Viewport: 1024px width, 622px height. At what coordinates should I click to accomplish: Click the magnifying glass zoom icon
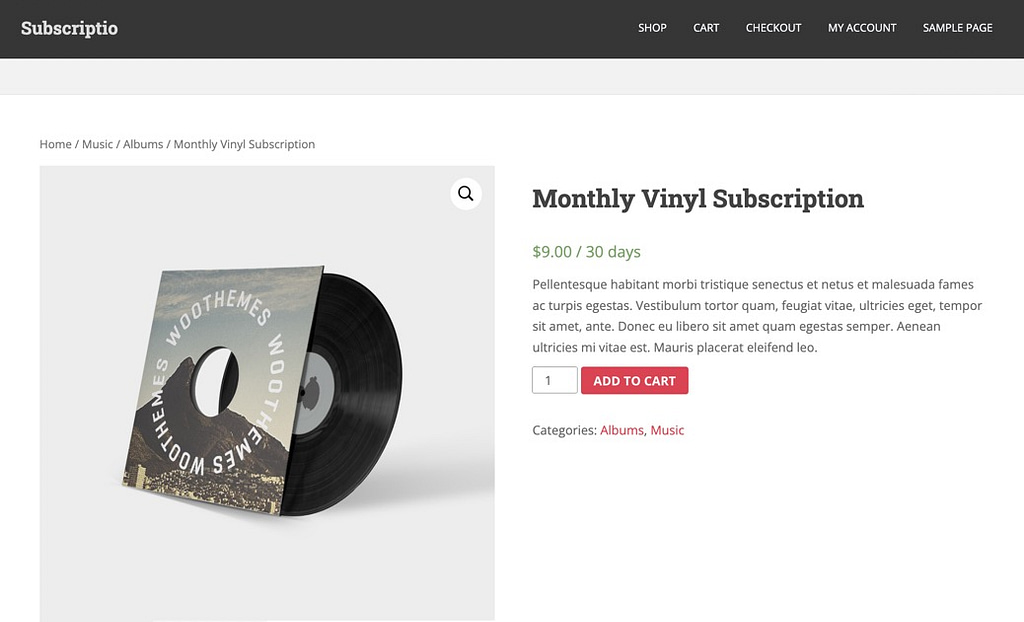click(465, 193)
